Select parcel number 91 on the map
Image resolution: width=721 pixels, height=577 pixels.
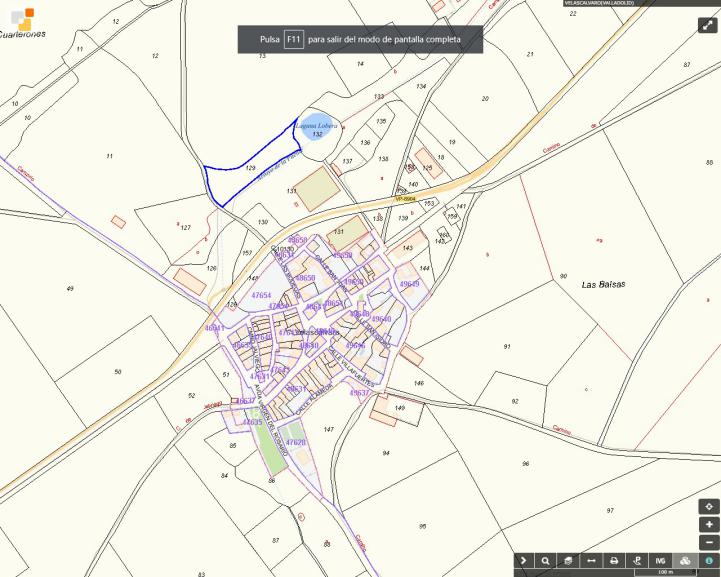[x=507, y=347]
